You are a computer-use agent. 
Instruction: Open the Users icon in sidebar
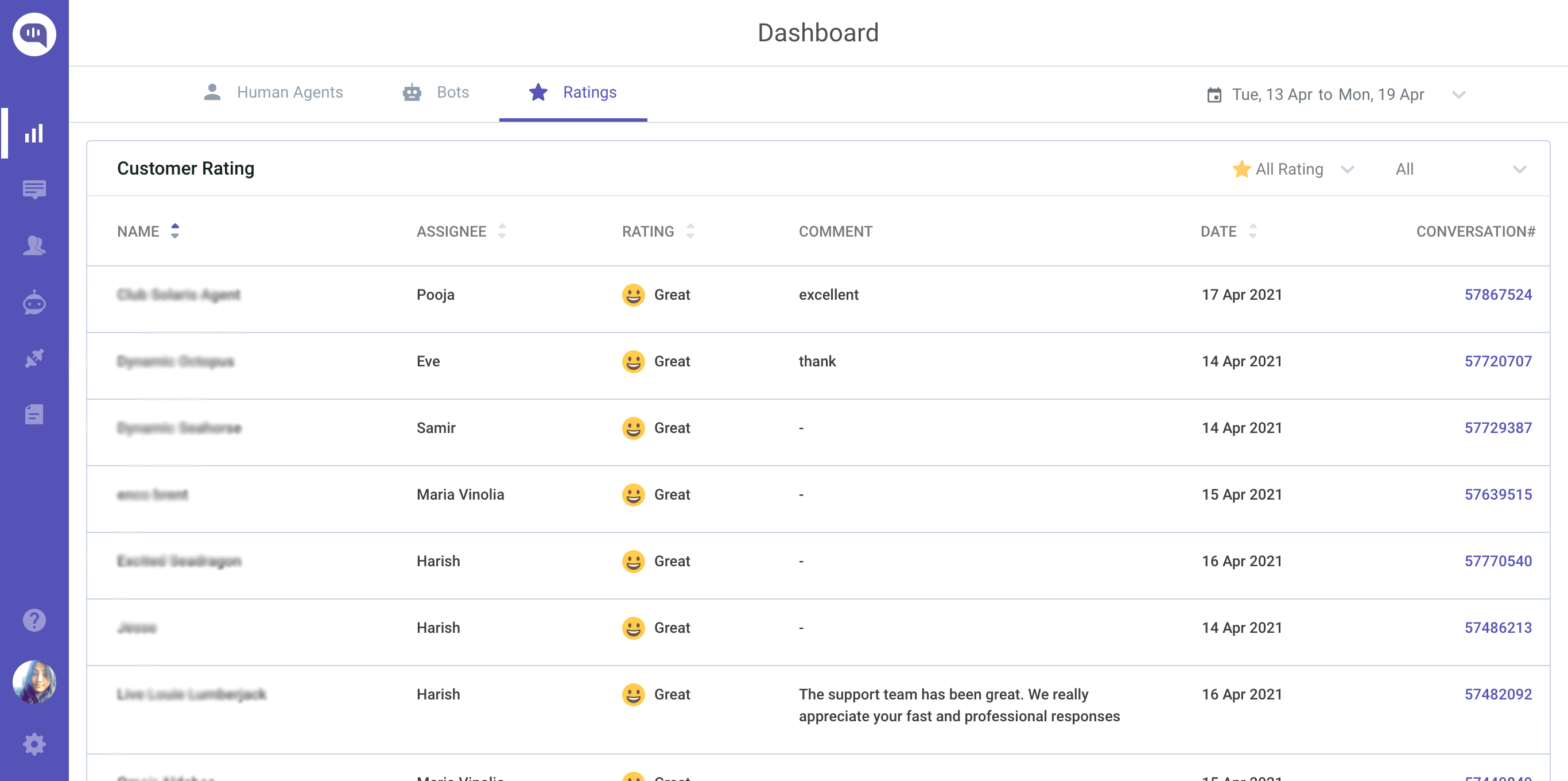(x=34, y=246)
